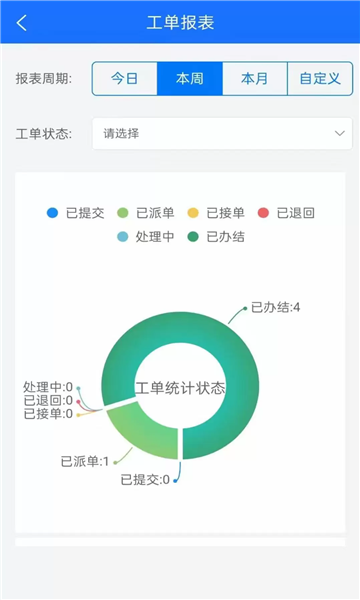The width and height of the screenshot is (360, 600).
Task: Click the 已提交:0 chart label
Action: pos(145,479)
